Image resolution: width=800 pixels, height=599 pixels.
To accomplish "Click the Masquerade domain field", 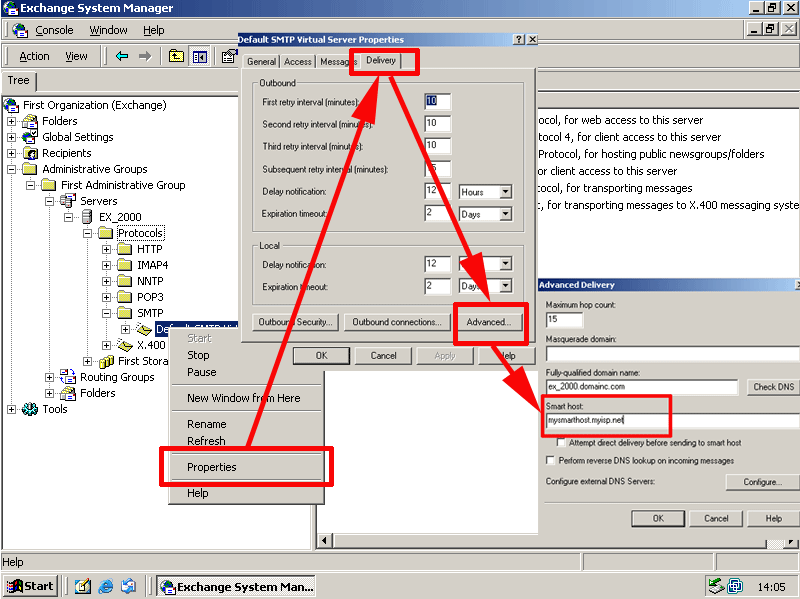I will pyautogui.click(x=672, y=354).
